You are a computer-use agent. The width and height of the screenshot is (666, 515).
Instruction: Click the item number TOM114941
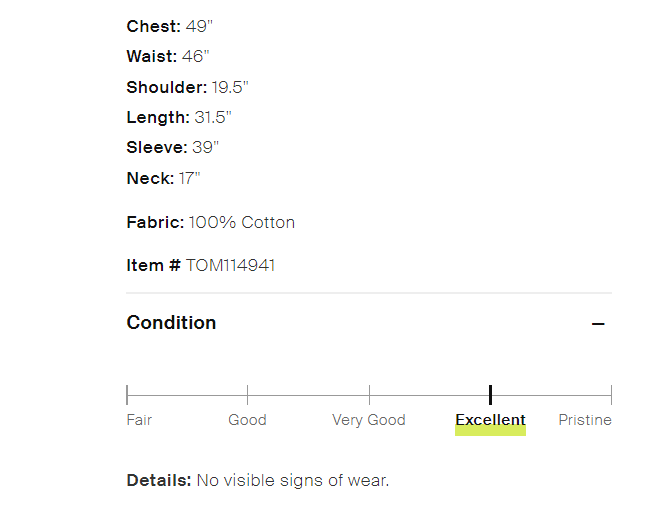[230, 265]
